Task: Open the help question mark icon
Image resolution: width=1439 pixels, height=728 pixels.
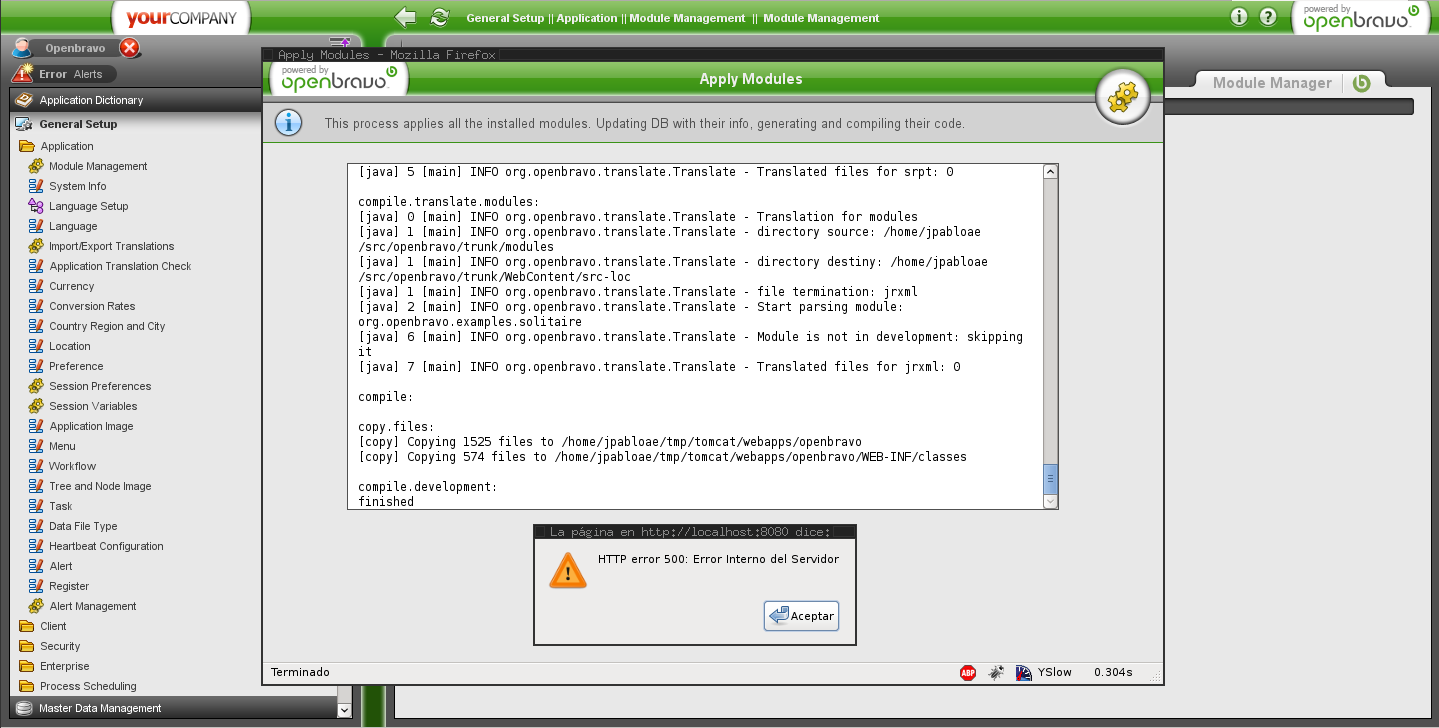Action: point(1268,17)
